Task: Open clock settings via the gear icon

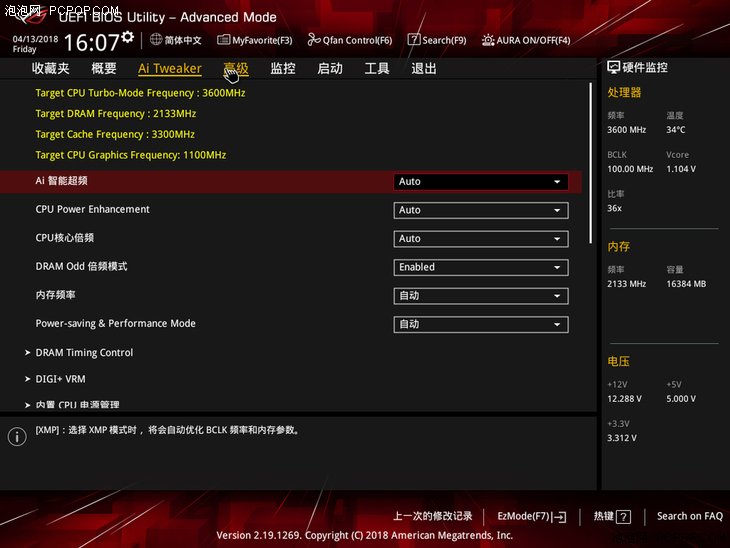Action: click(x=128, y=37)
